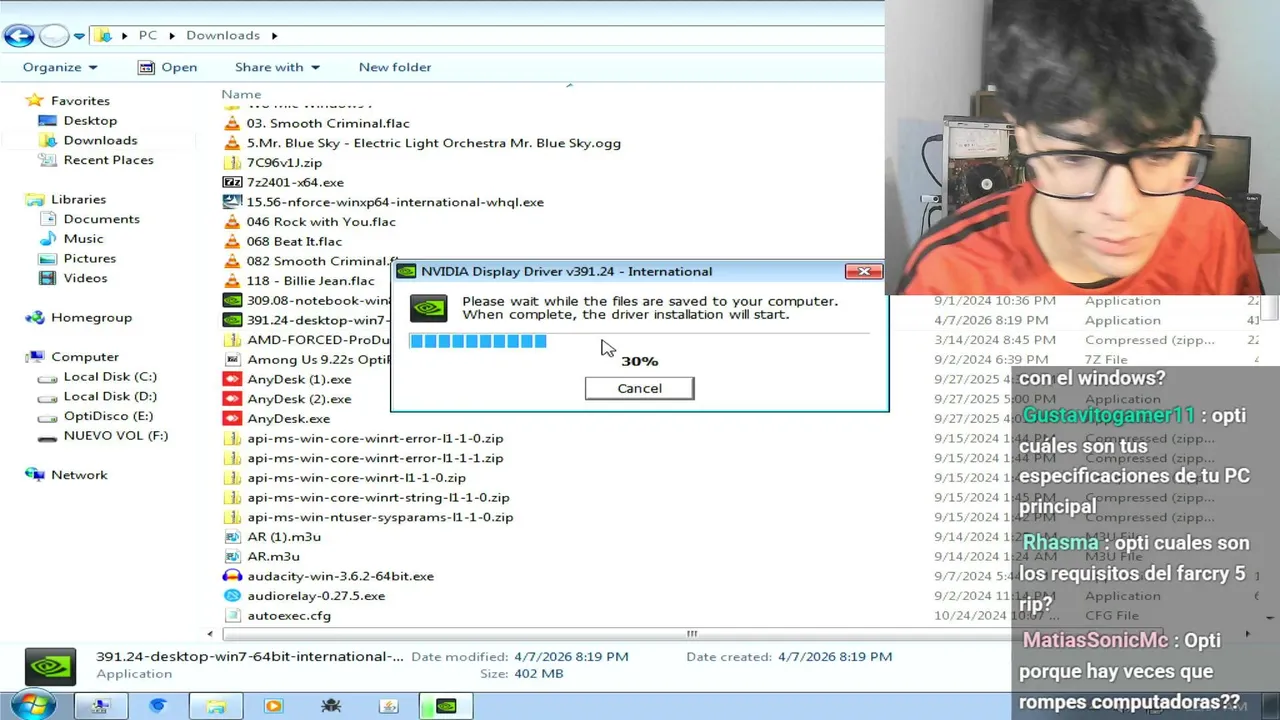Image resolution: width=1280 pixels, height=720 pixels.
Task: Close the NVIDIA Display Driver dialog
Action: 863,271
